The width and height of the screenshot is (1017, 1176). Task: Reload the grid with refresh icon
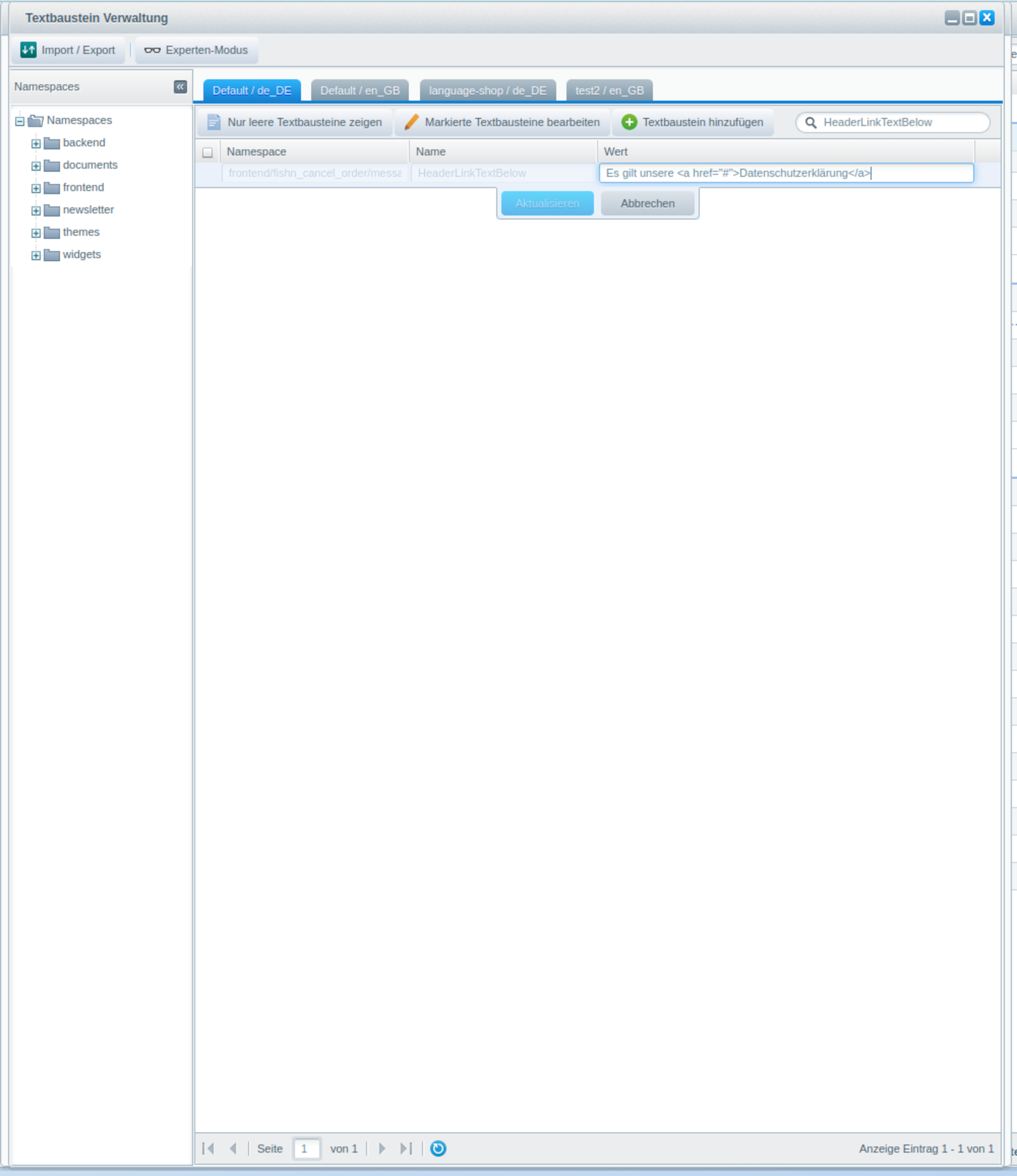[438, 1148]
